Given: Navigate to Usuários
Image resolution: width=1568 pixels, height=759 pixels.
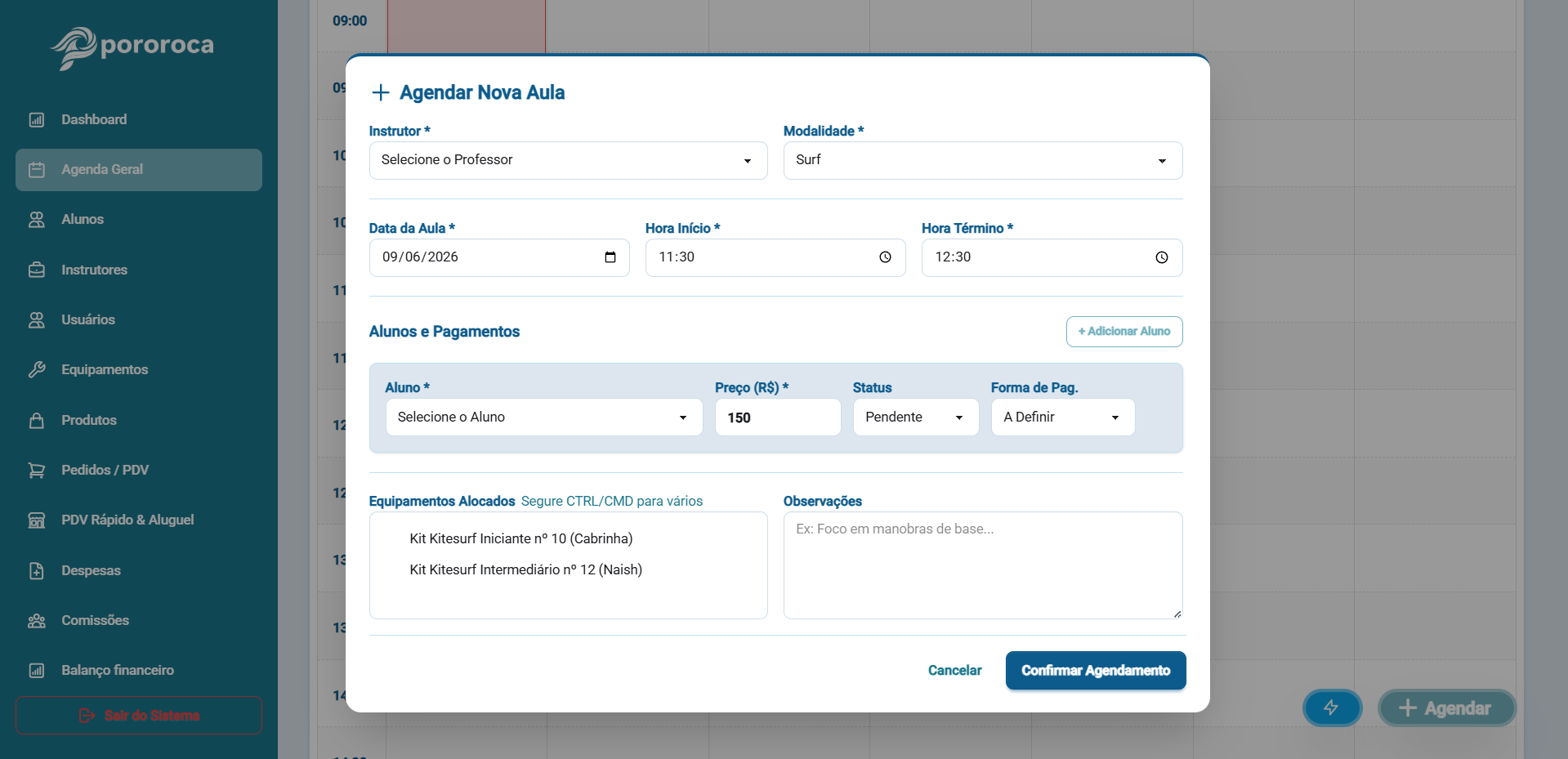Looking at the screenshot, I should pos(139,320).
